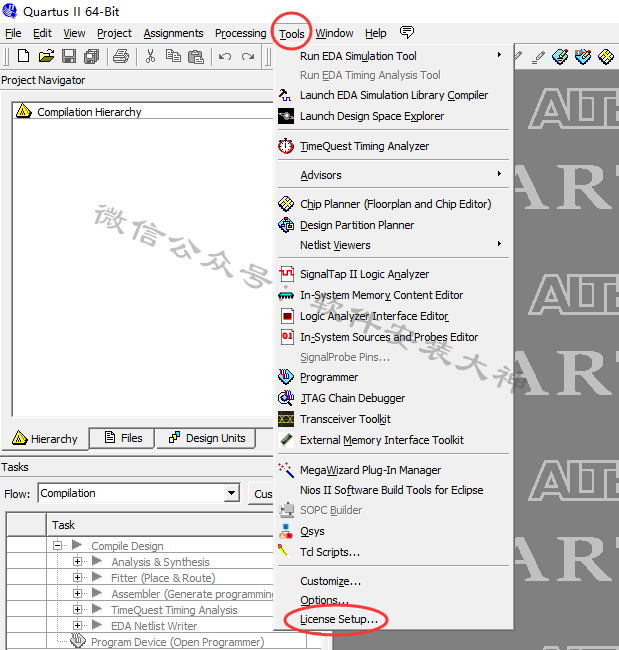Expand the Advisors submenu arrow
The height and width of the screenshot is (650, 619).
[499, 174]
